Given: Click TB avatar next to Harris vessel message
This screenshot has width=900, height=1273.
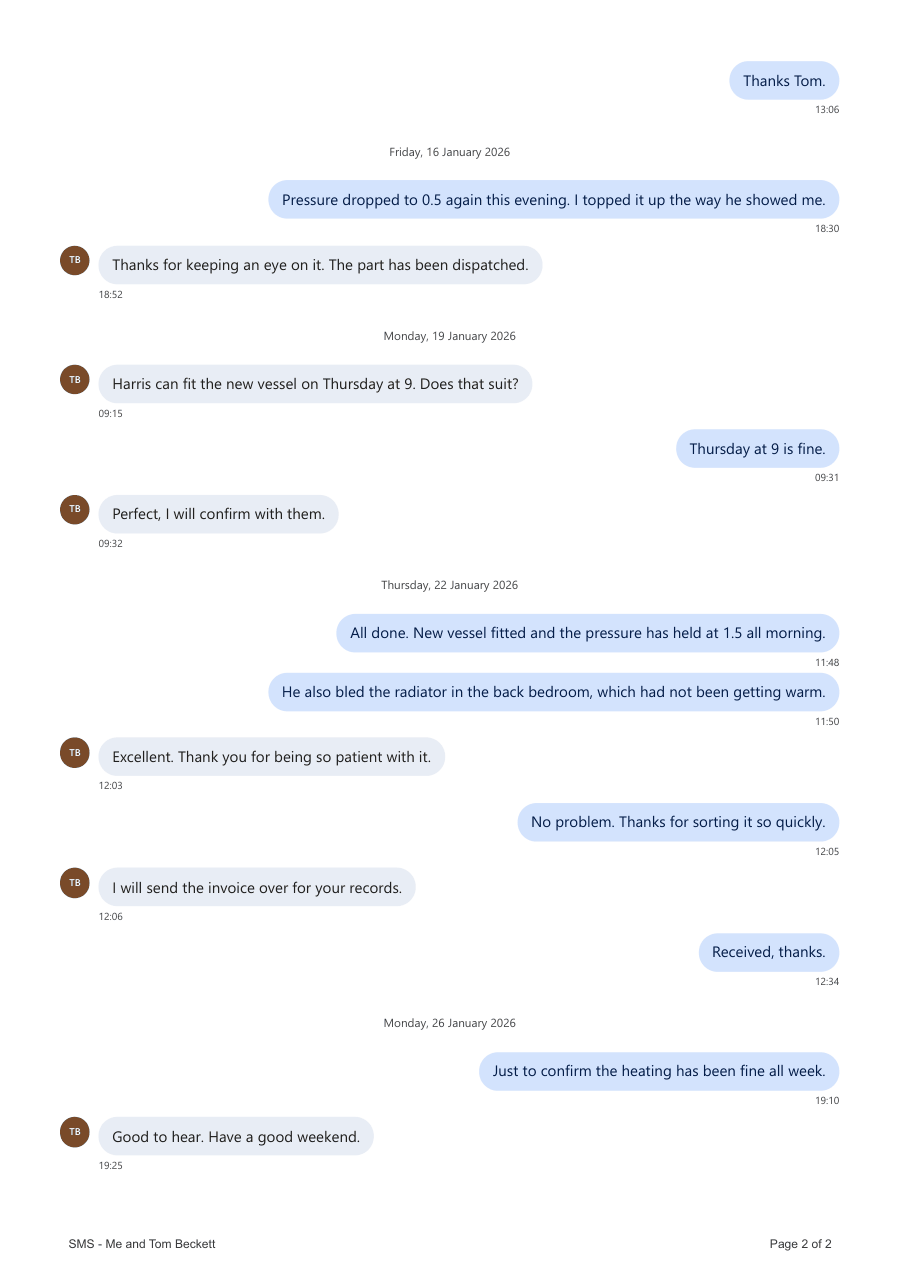Looking at the screenshot, I should click(x=75, y=380).
